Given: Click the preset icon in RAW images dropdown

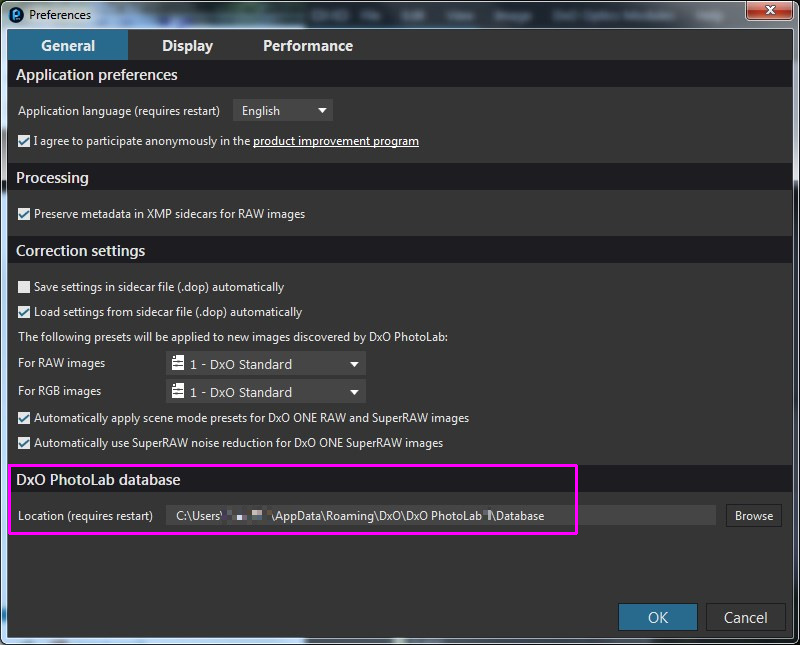Looking at the screenshot, I should coord(178,363).
